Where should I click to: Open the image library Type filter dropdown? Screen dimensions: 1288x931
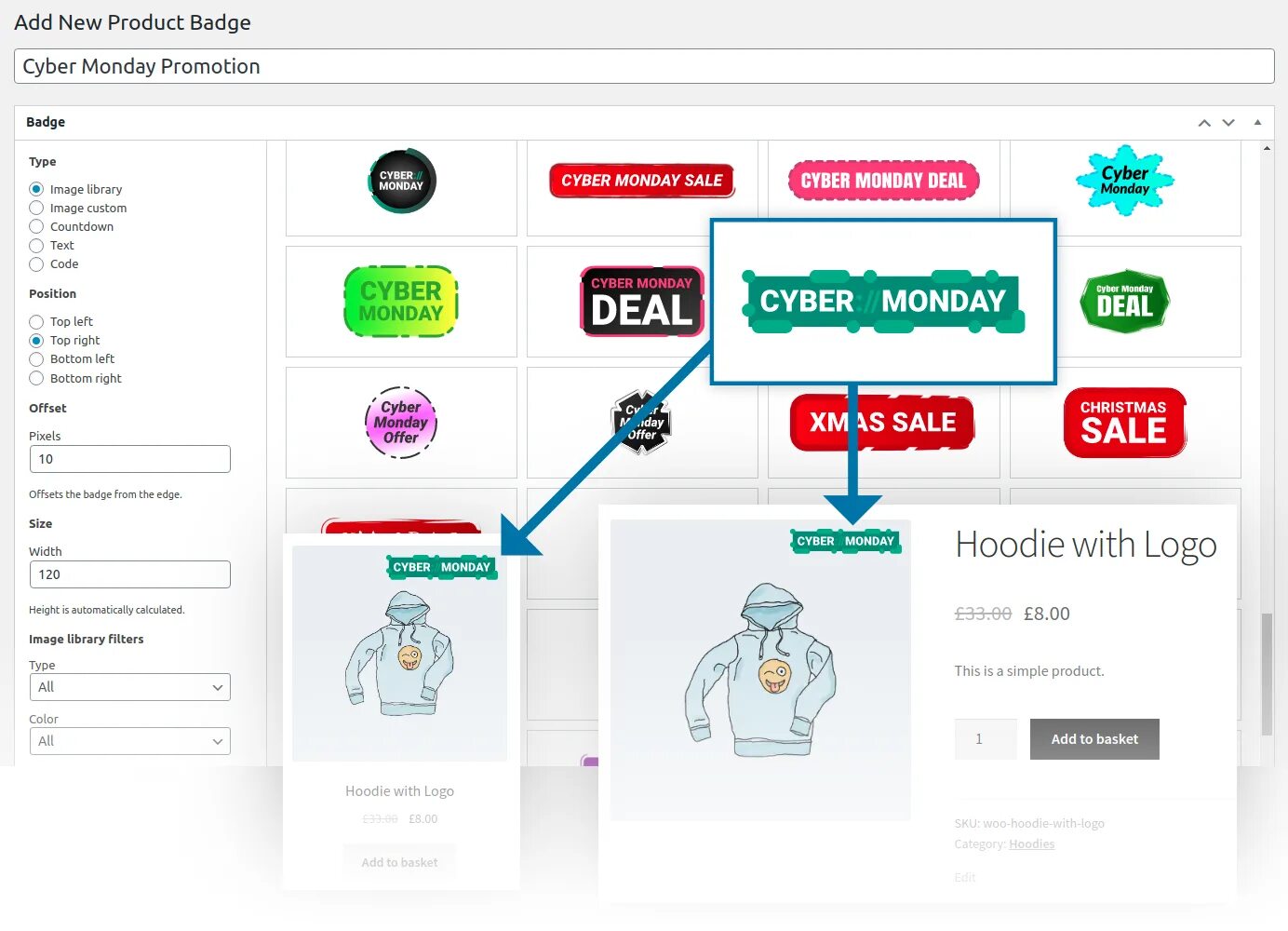130,687
